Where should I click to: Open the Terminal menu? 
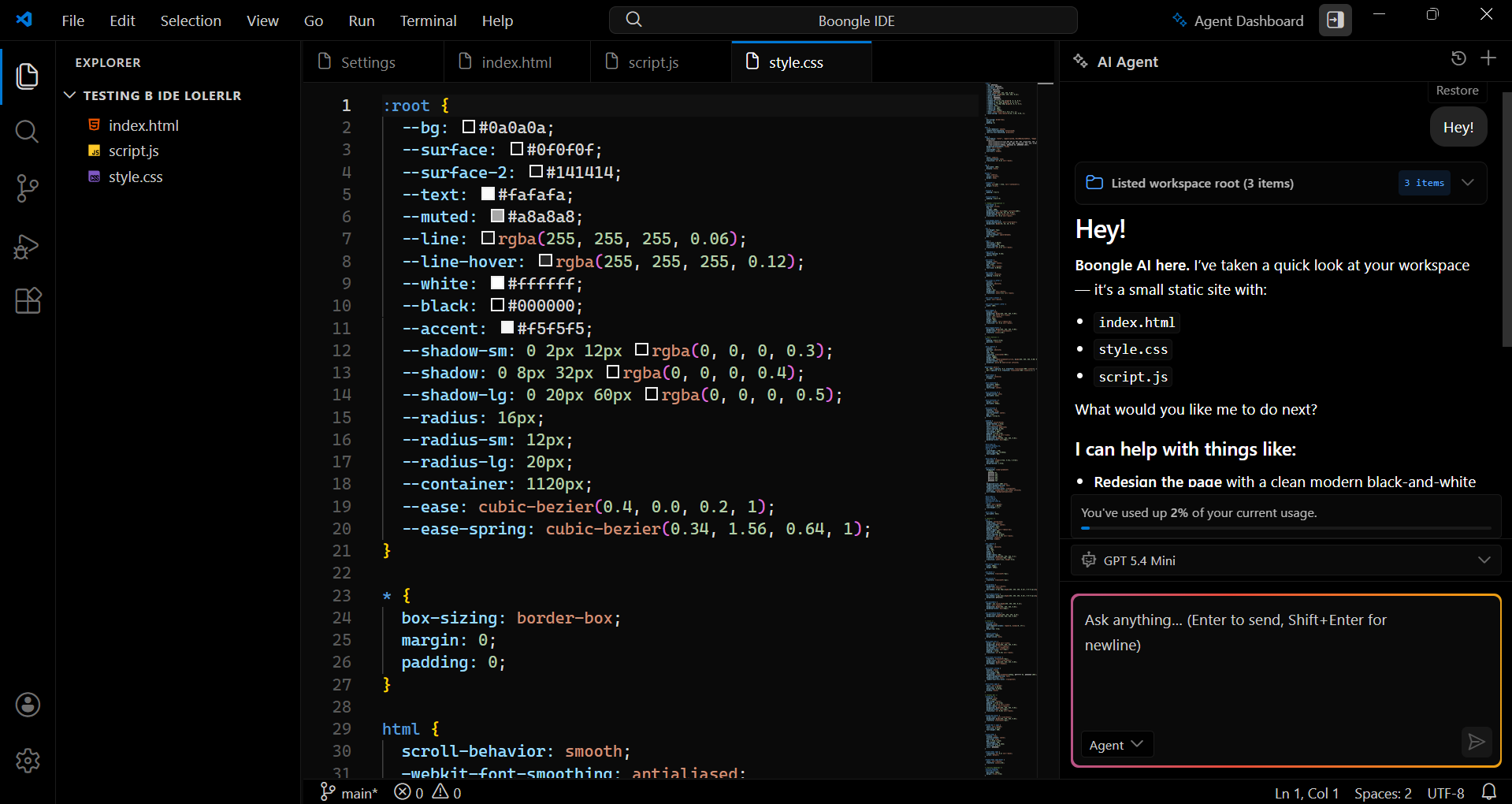pyautogui.click(x=428, y=20)
